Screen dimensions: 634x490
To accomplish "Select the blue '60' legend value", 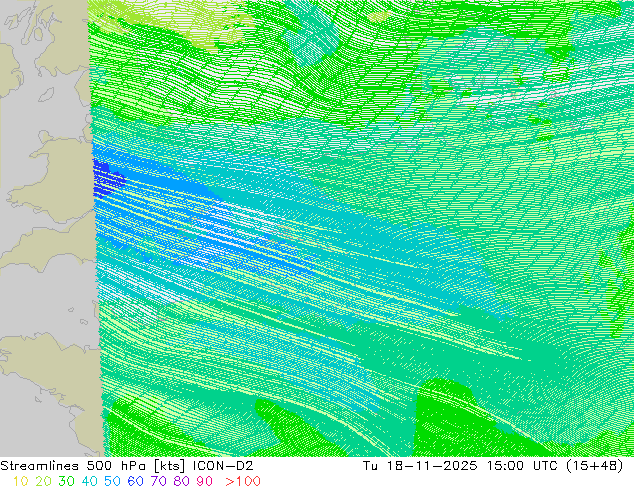I will click(135, 481).
